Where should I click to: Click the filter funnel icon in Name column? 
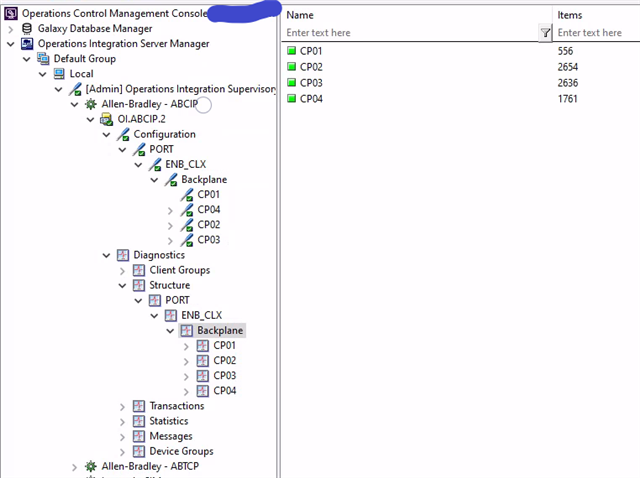click(x=545, y=33)
